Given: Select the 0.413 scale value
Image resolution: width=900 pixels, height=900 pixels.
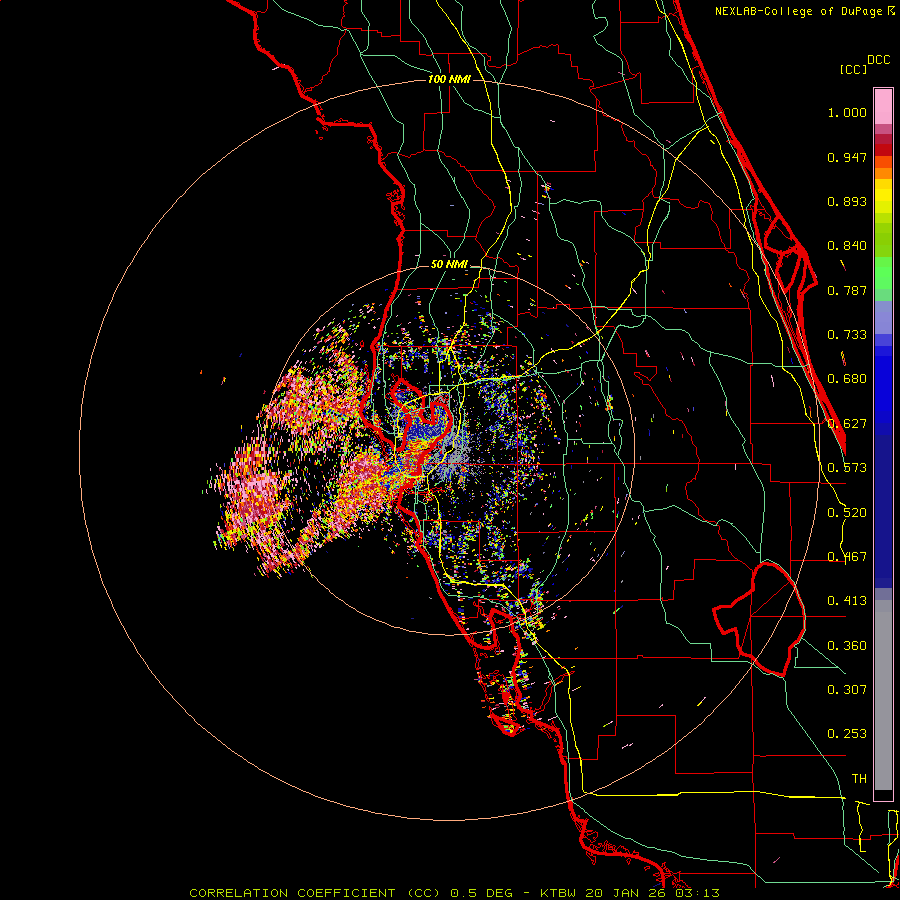Looking at the screenshot, I should pos(847,601).
